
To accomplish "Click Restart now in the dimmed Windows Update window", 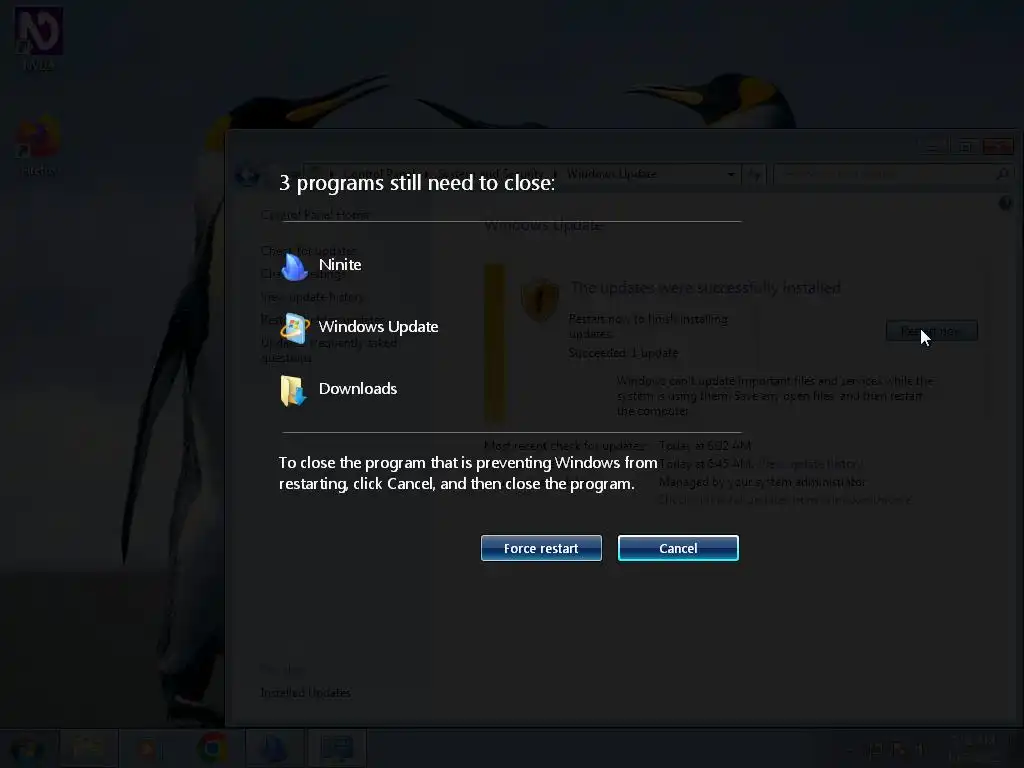I will (931, 331).
